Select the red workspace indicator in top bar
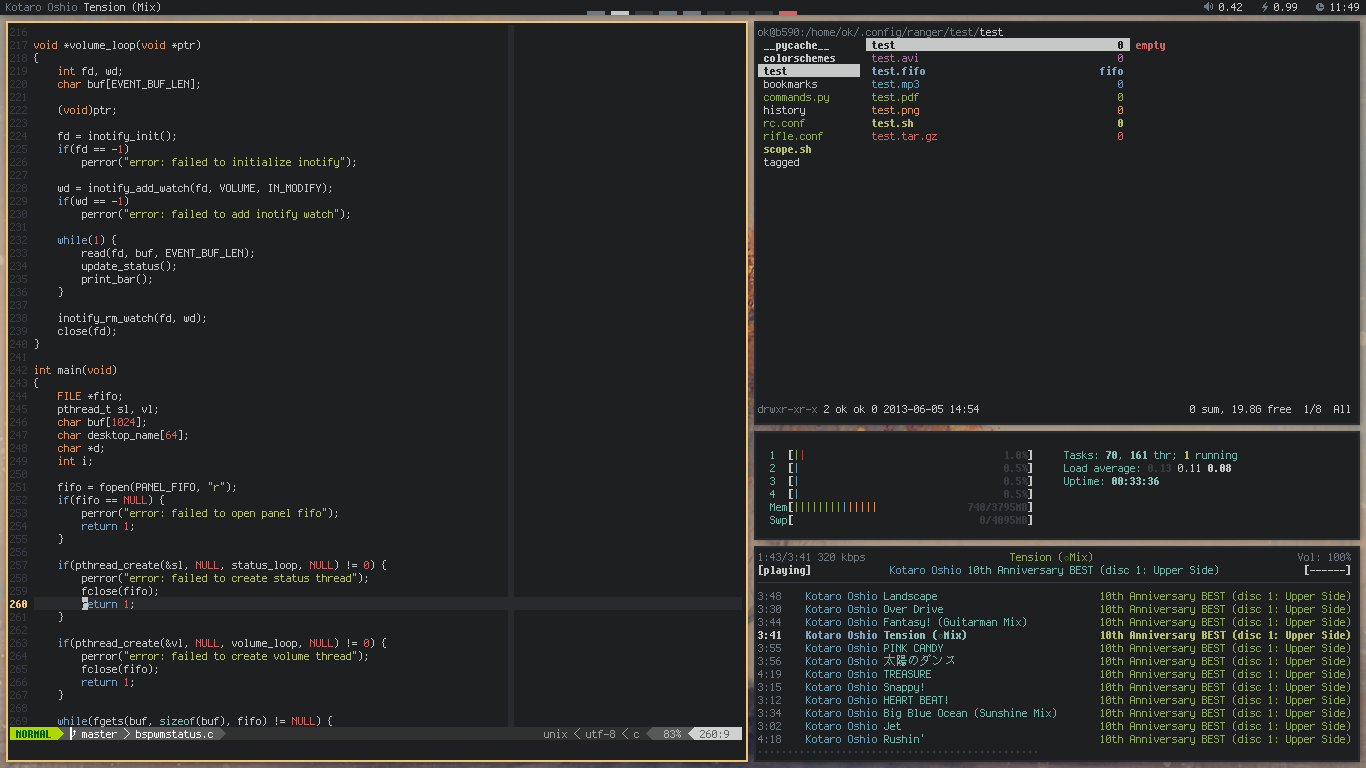The image size is (1366, 768). click(x=788, y=13)
